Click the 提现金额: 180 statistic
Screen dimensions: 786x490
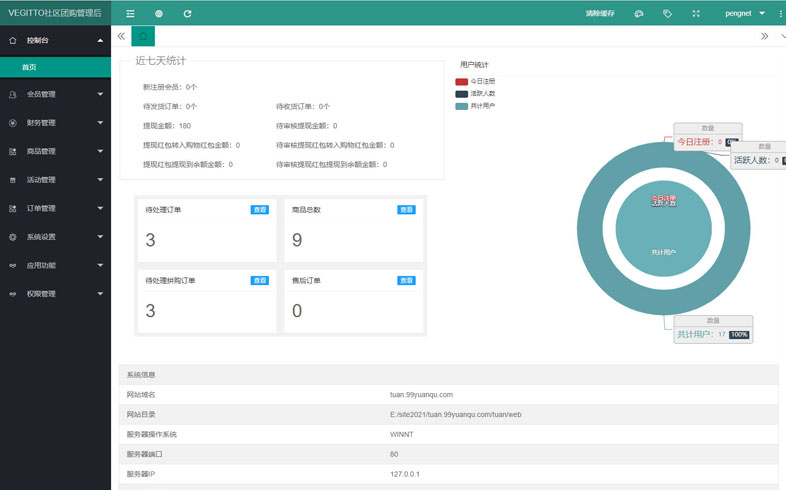(x=167, y=126)
